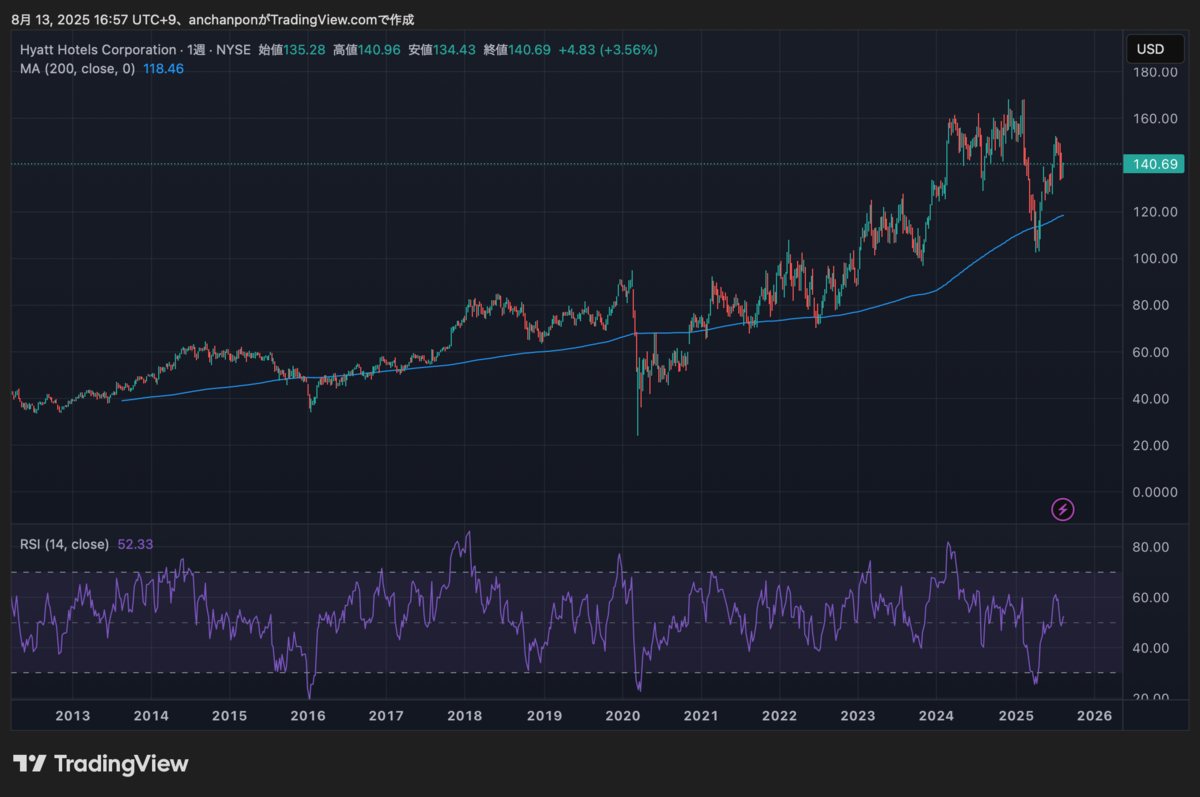Click the 2016 year label
Viewport: 1200px width, 797px height.
pos(308,716)
